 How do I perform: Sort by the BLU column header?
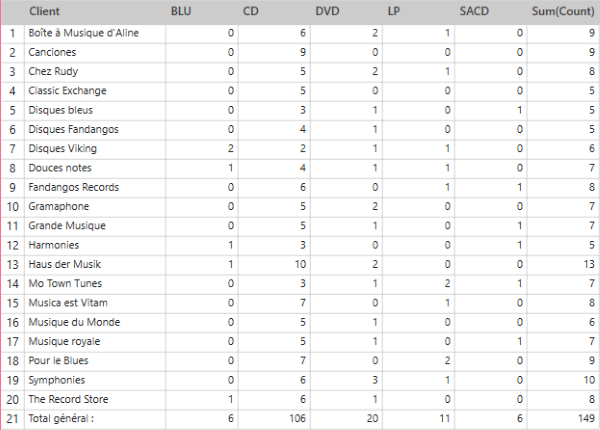pos(182,12)
